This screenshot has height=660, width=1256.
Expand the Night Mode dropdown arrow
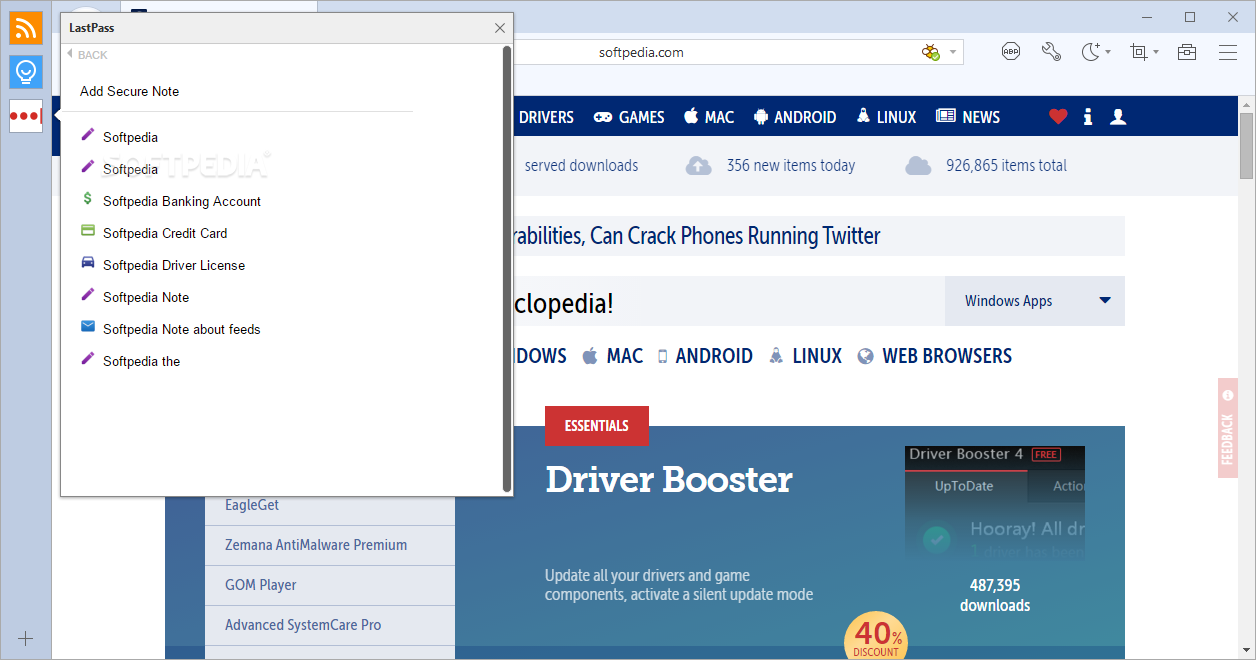pyautogui.click(x=1108, y=52)
